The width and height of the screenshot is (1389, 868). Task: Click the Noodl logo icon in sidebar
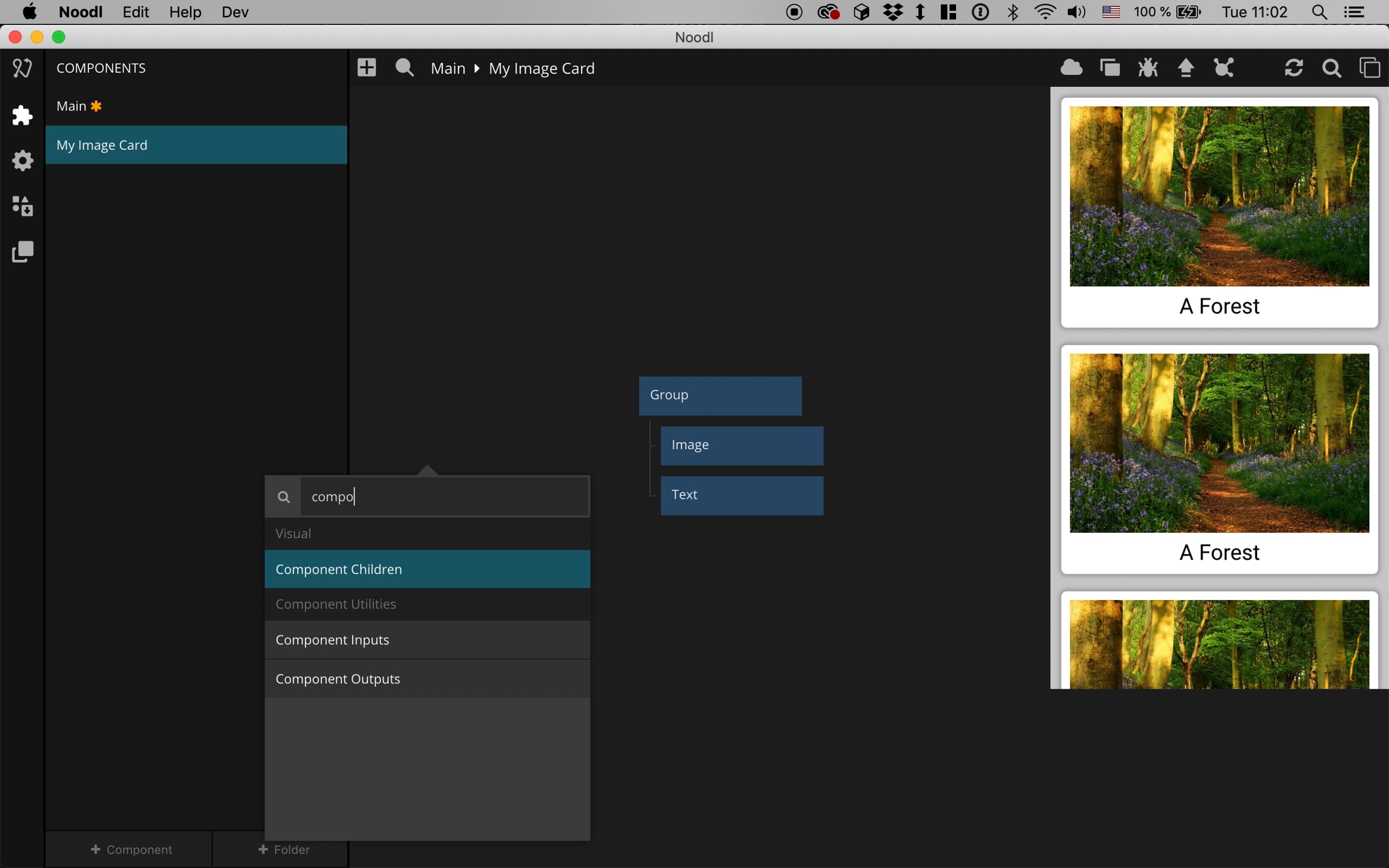[22, 68]
